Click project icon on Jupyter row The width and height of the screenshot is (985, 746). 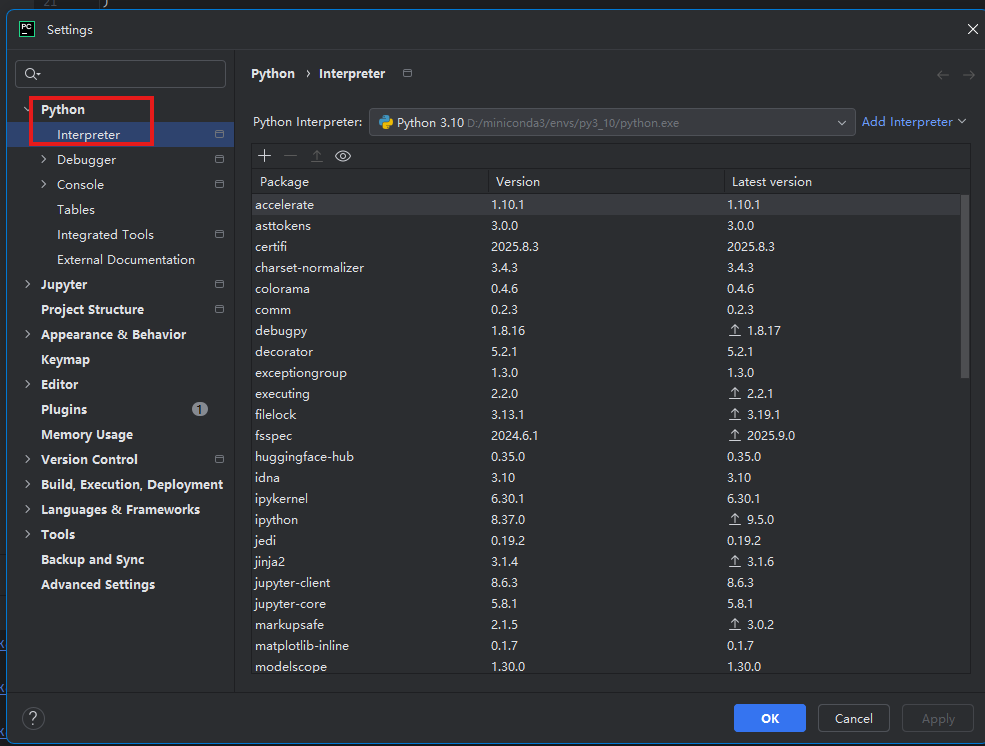[x=219, y=284]
